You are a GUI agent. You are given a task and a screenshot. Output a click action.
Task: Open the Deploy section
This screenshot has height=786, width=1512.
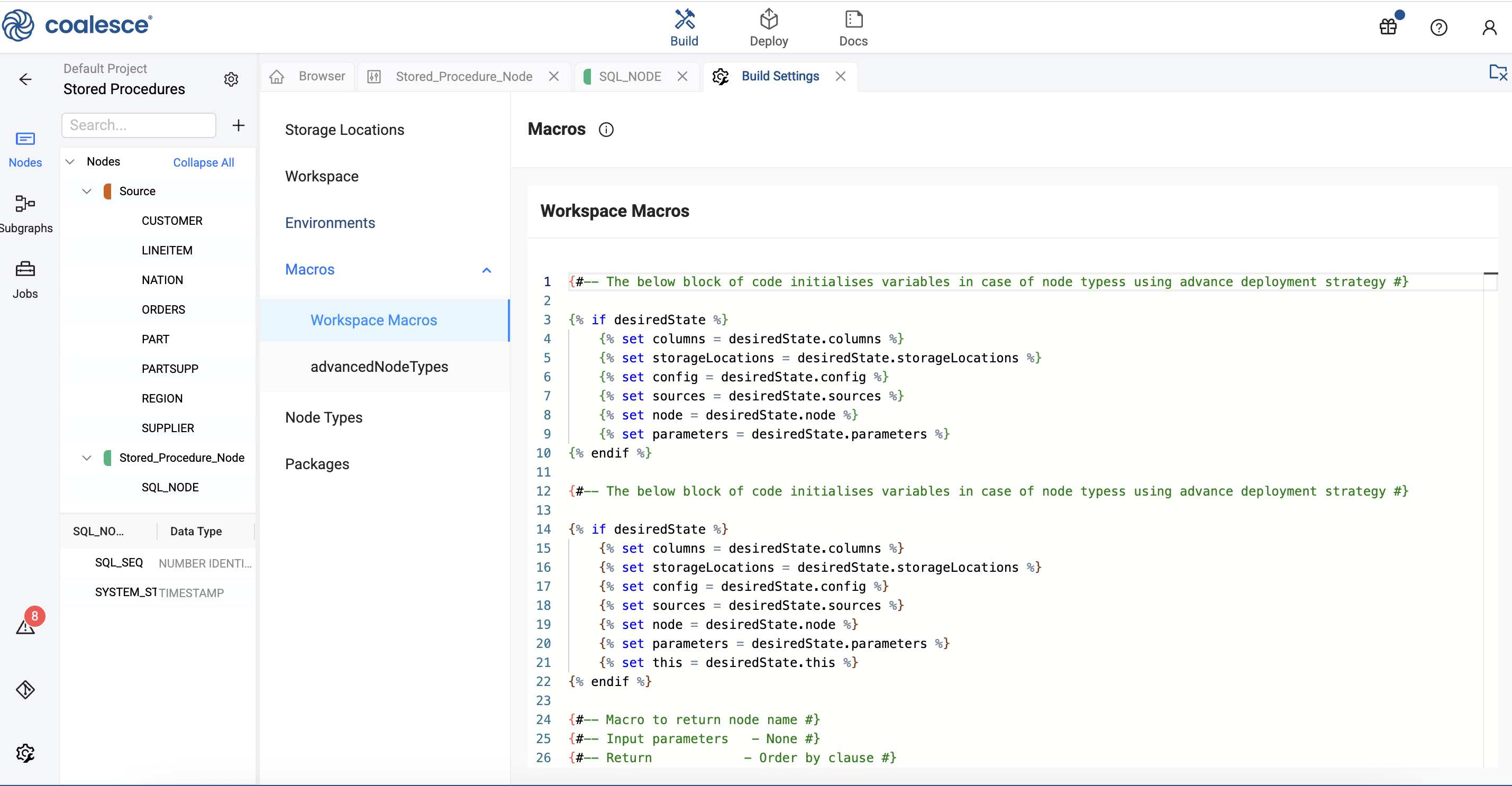(768, 27)
